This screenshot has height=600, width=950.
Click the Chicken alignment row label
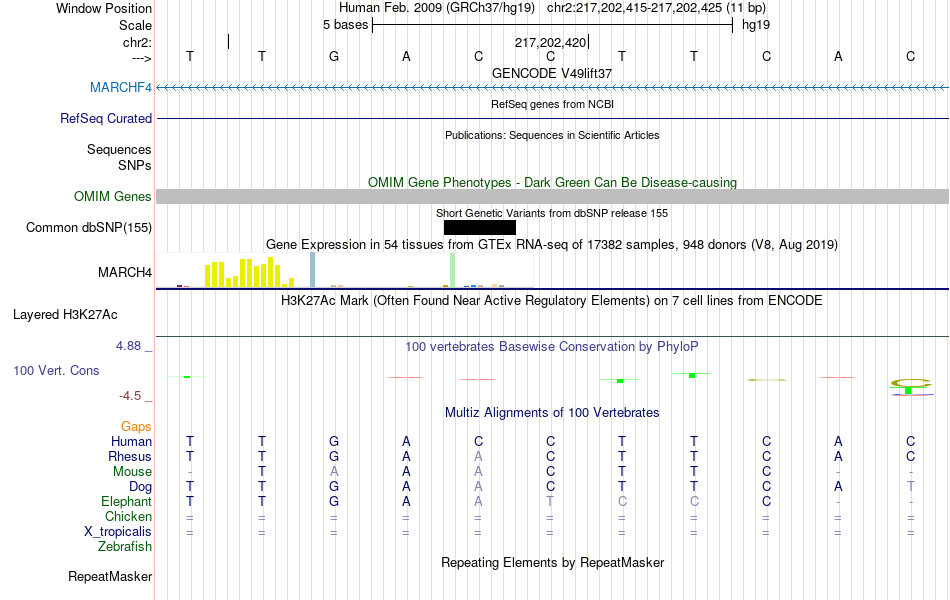pos(128,516)
